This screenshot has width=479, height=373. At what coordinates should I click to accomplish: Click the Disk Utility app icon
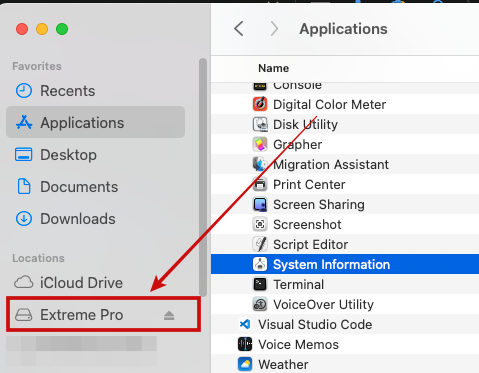pyautogui.click(x=260, y=124)
